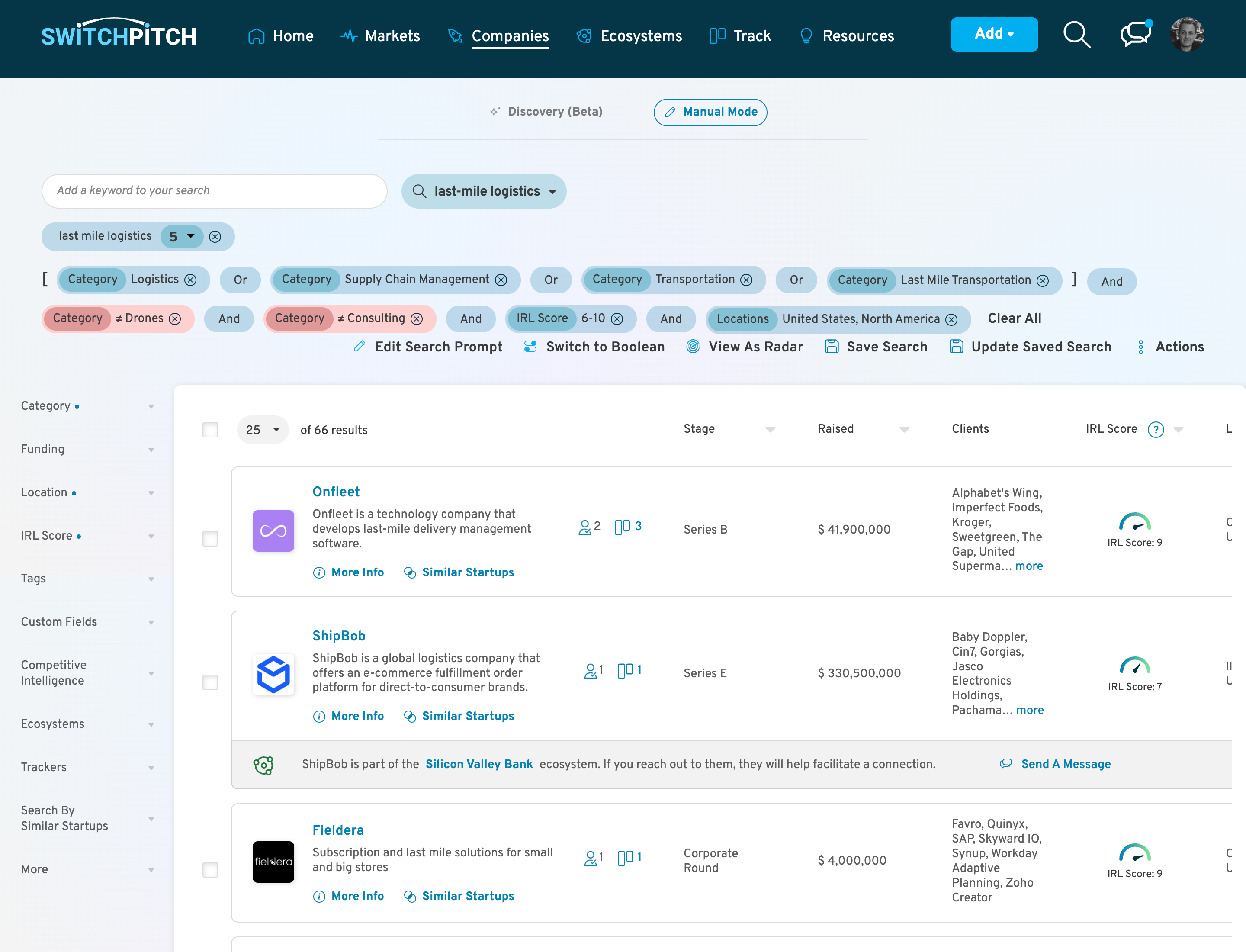Screen dimensions: 1246x952
Task: Open the 25 results per page dropdown
Action: pyautogui.click(x=263, y=430)
